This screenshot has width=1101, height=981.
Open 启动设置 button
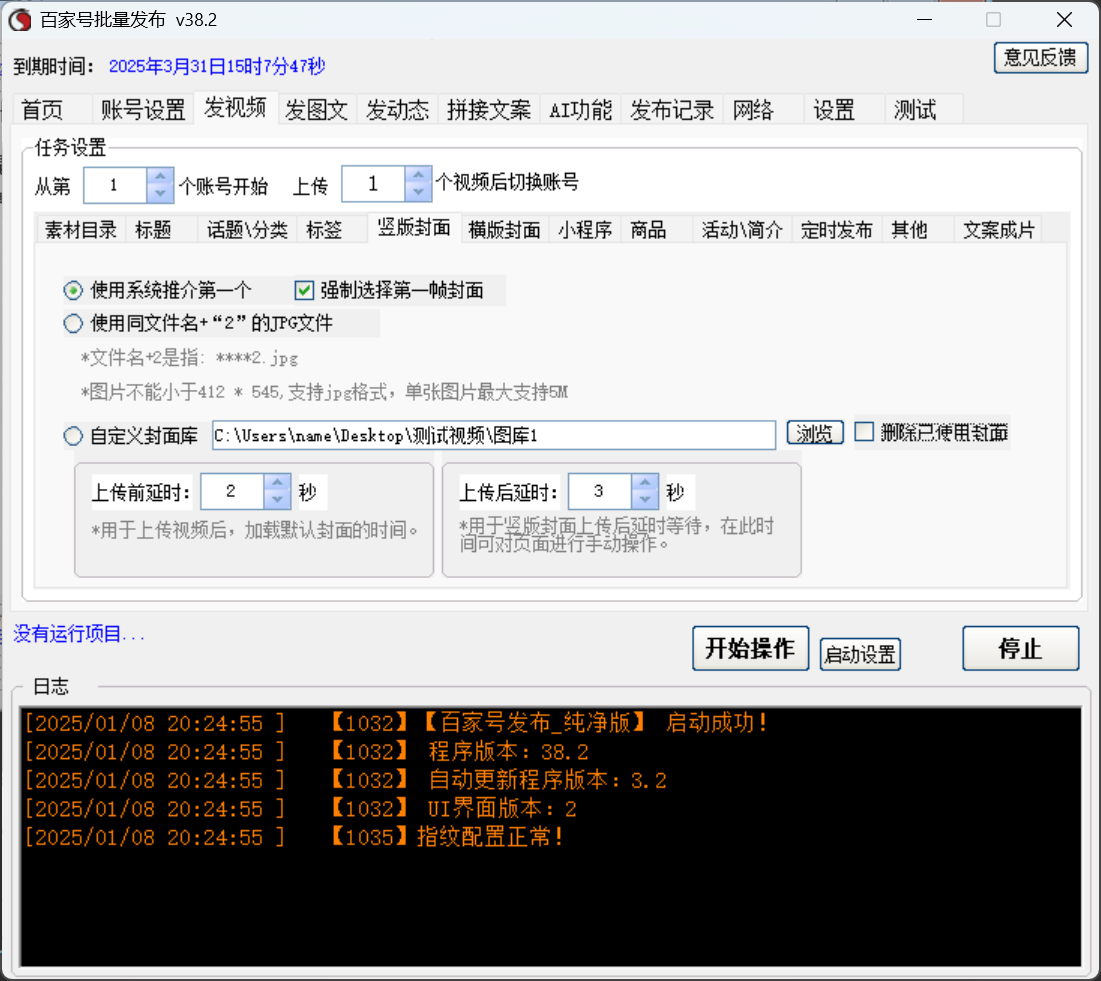coord(860,654)
